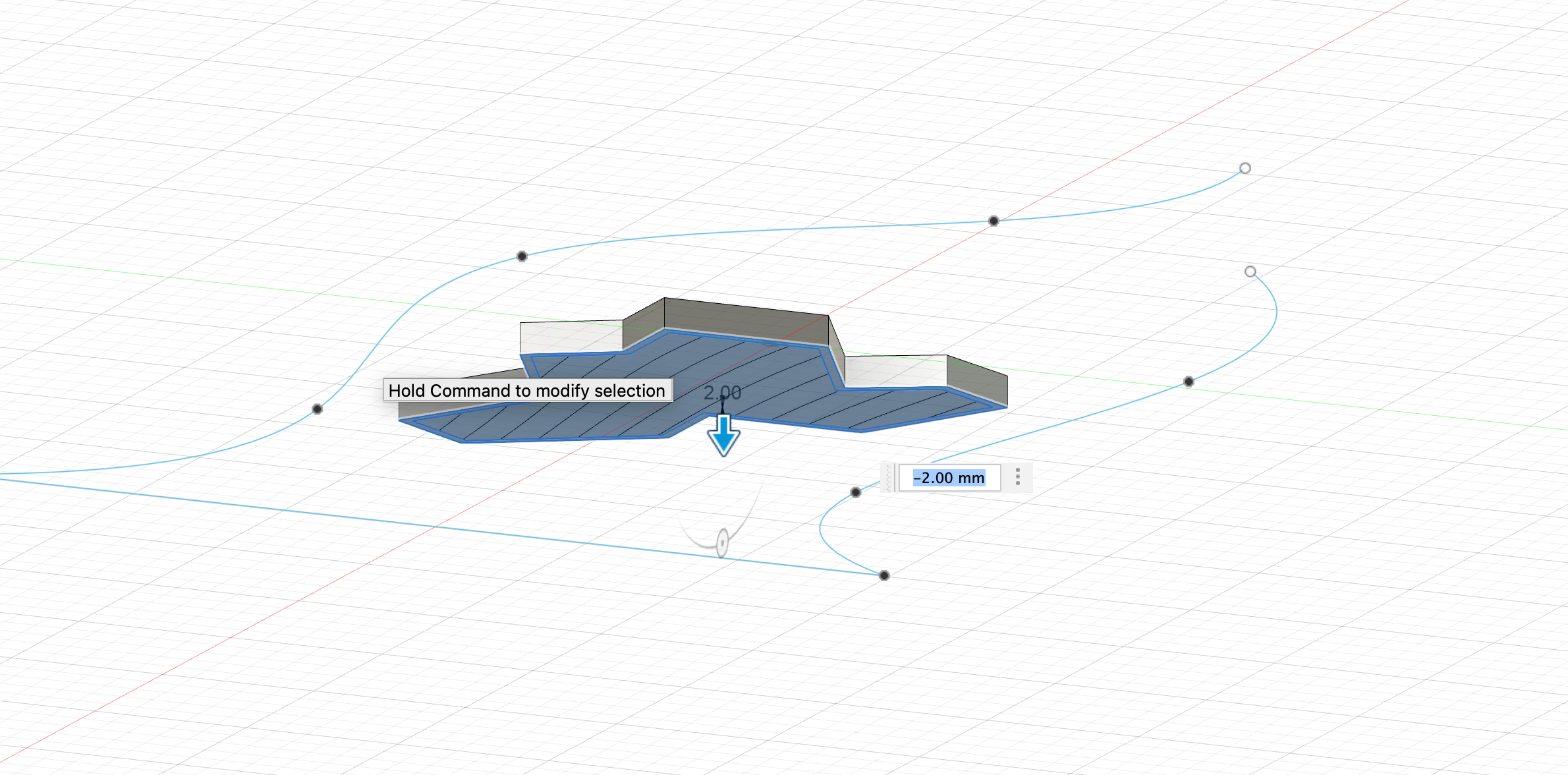Dismiss the Hold Command to modify selection tooltip
The image size is (1568, 775).
click(527, 390)
